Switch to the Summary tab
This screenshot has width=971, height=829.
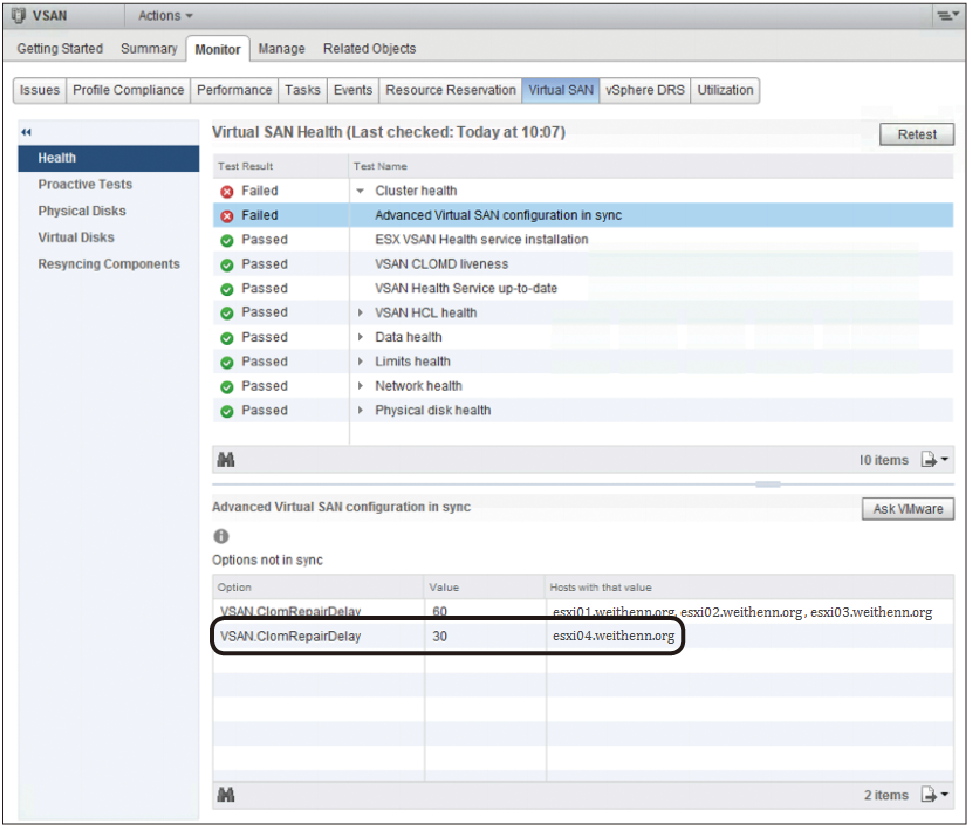[149, 49]
